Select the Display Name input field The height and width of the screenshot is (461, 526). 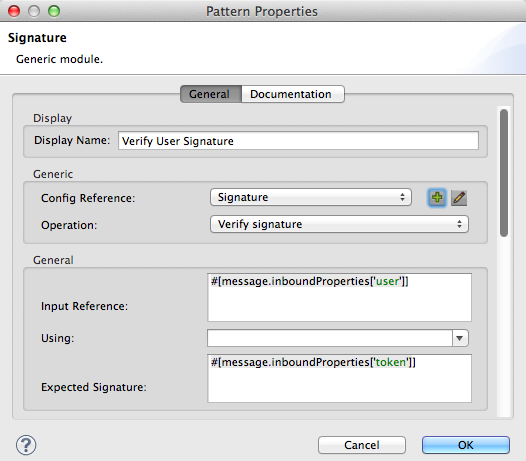[x=298, y=141]
